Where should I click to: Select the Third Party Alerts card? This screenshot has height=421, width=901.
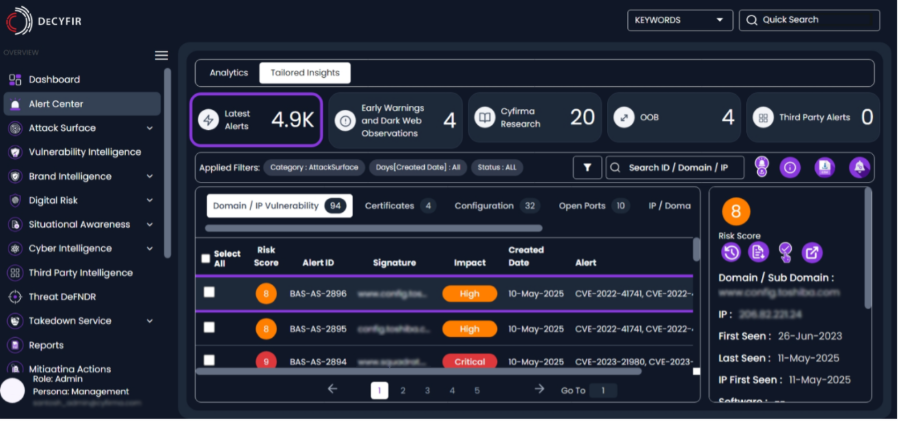click(x=813, y=118)
